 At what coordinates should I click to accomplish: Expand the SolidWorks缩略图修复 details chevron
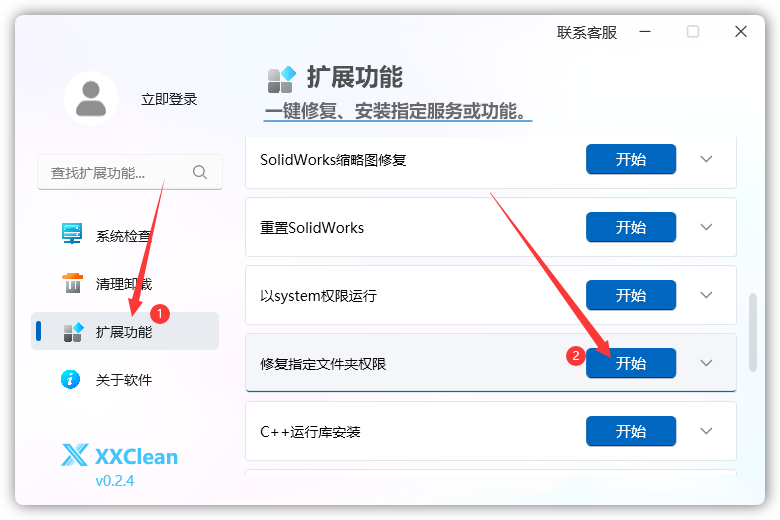click(707, 160)
